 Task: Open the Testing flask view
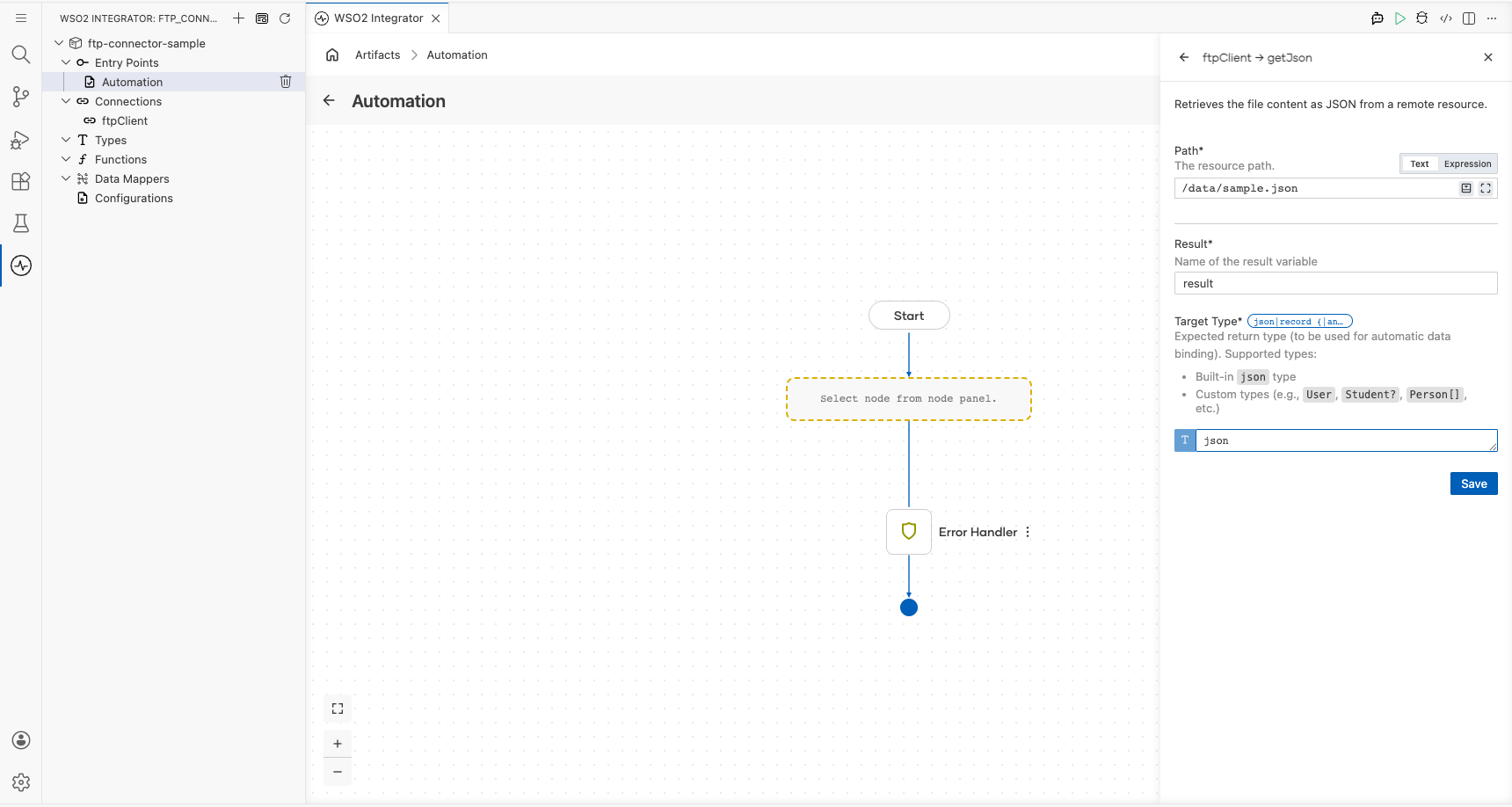click(x=21, y=223)
